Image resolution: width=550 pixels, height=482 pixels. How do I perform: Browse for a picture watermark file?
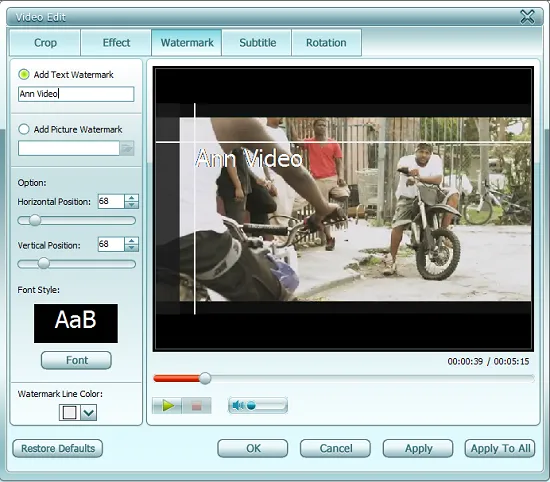coord(127,148)
